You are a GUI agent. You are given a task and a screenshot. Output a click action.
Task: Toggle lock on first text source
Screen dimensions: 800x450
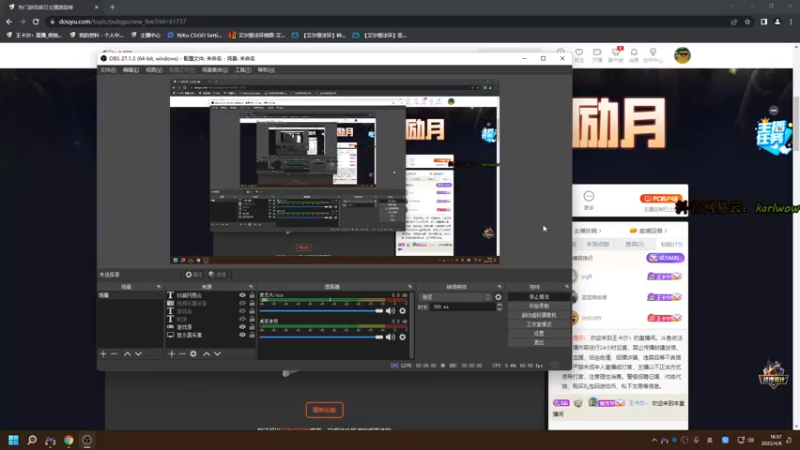[252, 295]
